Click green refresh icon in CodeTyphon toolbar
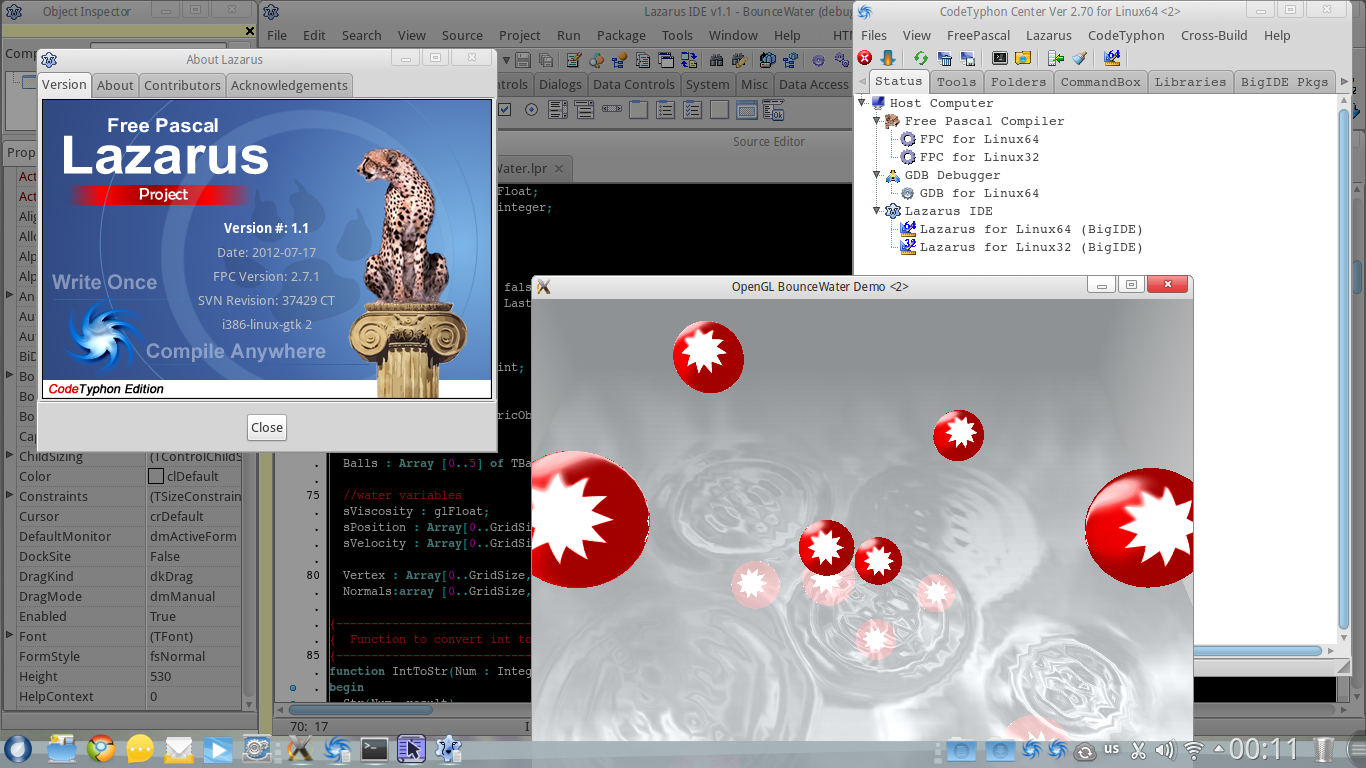1366x768 pixels. click(921, 58)
